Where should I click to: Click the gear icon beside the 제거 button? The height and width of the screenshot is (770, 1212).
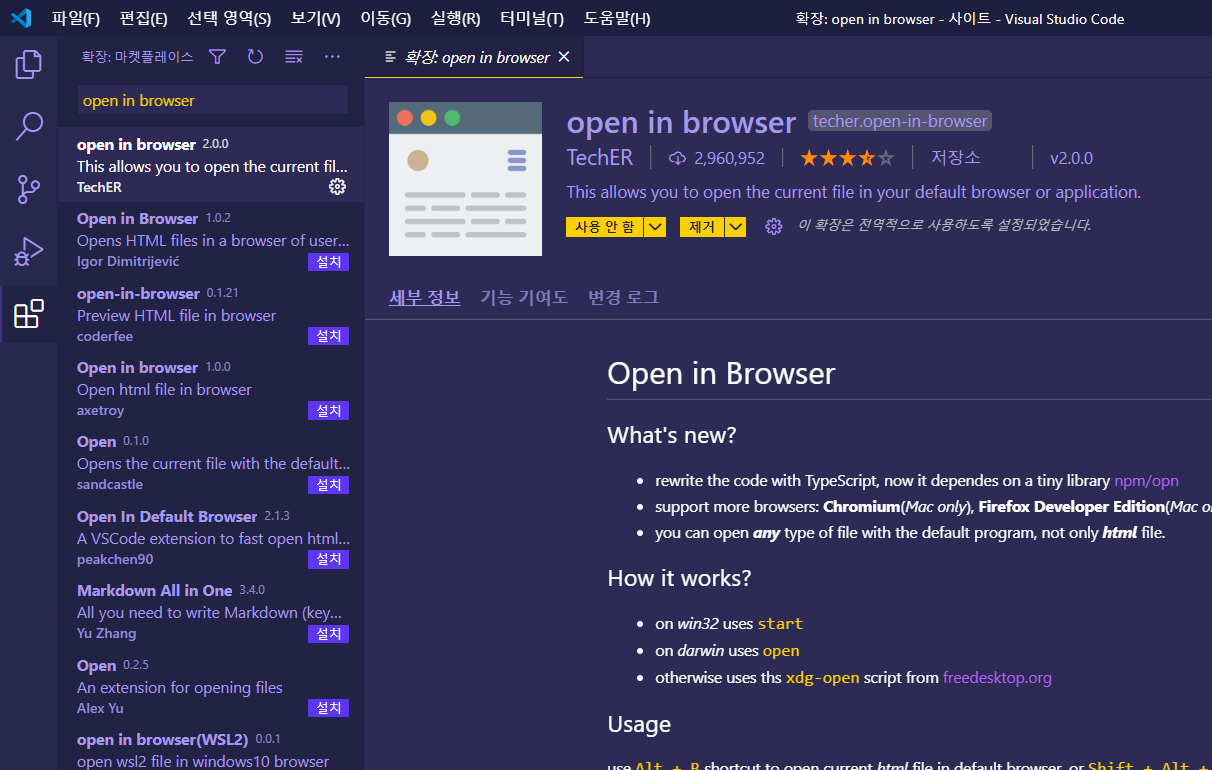(x=773, y=227)
